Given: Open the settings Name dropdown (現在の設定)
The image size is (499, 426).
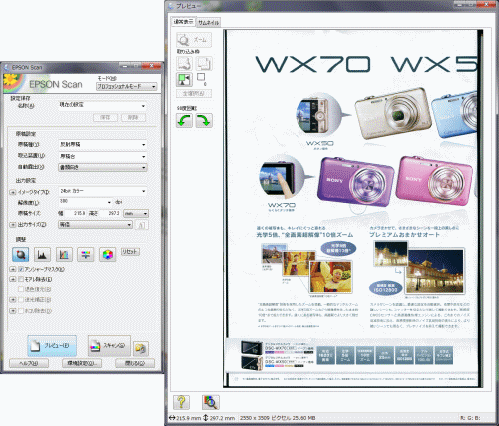Looking at the screenshot, I should click(103, 105).
